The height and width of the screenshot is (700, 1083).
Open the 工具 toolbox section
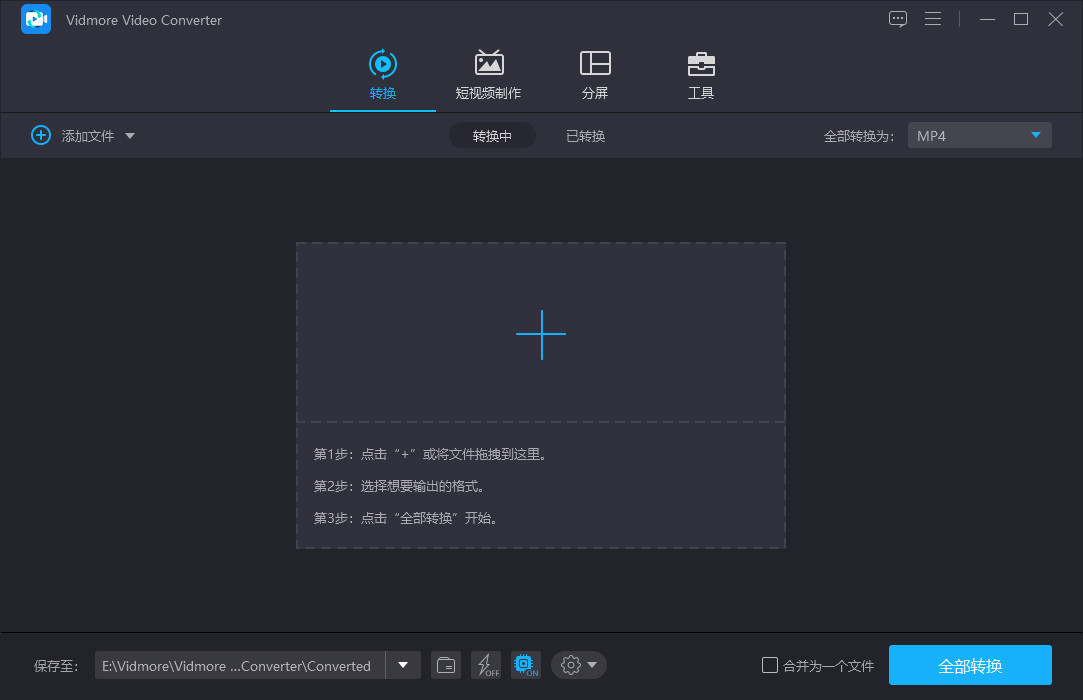pos(701,75)
